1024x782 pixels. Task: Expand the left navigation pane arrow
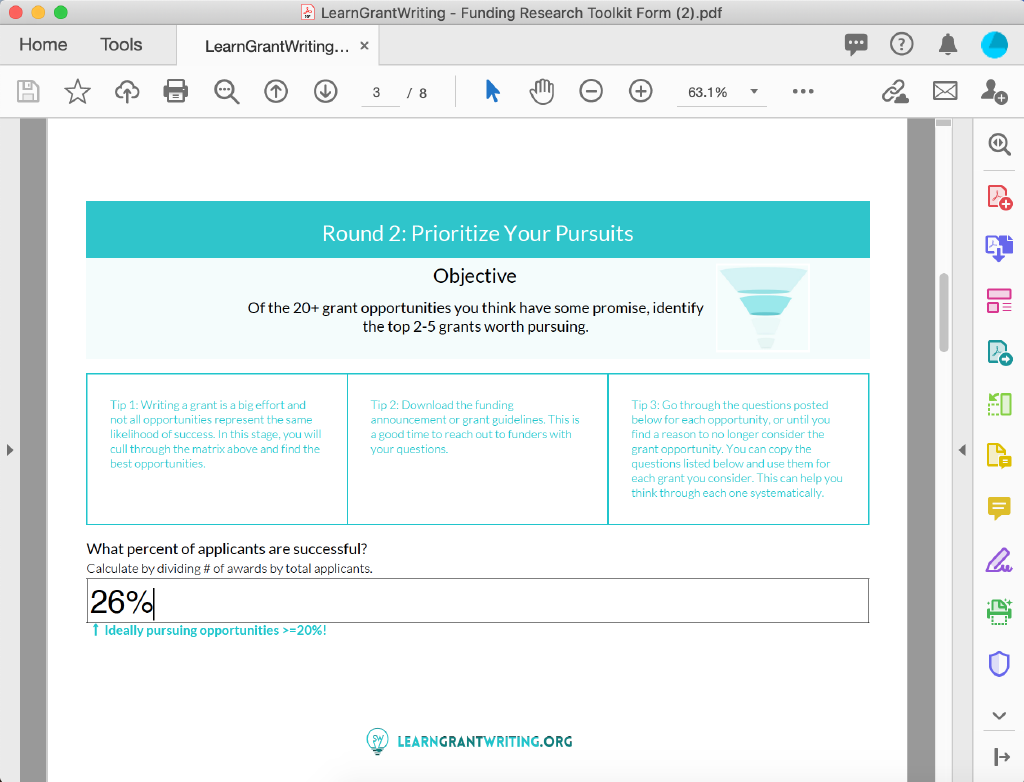click(11, 449)
